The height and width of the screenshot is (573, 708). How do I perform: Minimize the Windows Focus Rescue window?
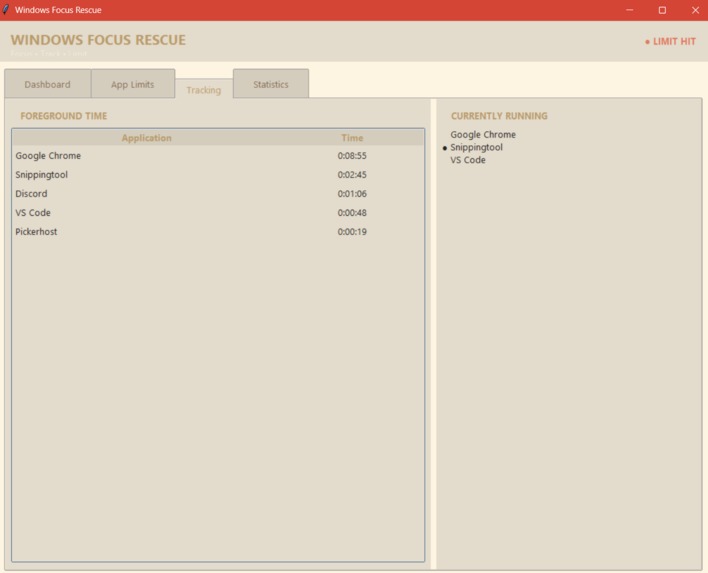629,10
